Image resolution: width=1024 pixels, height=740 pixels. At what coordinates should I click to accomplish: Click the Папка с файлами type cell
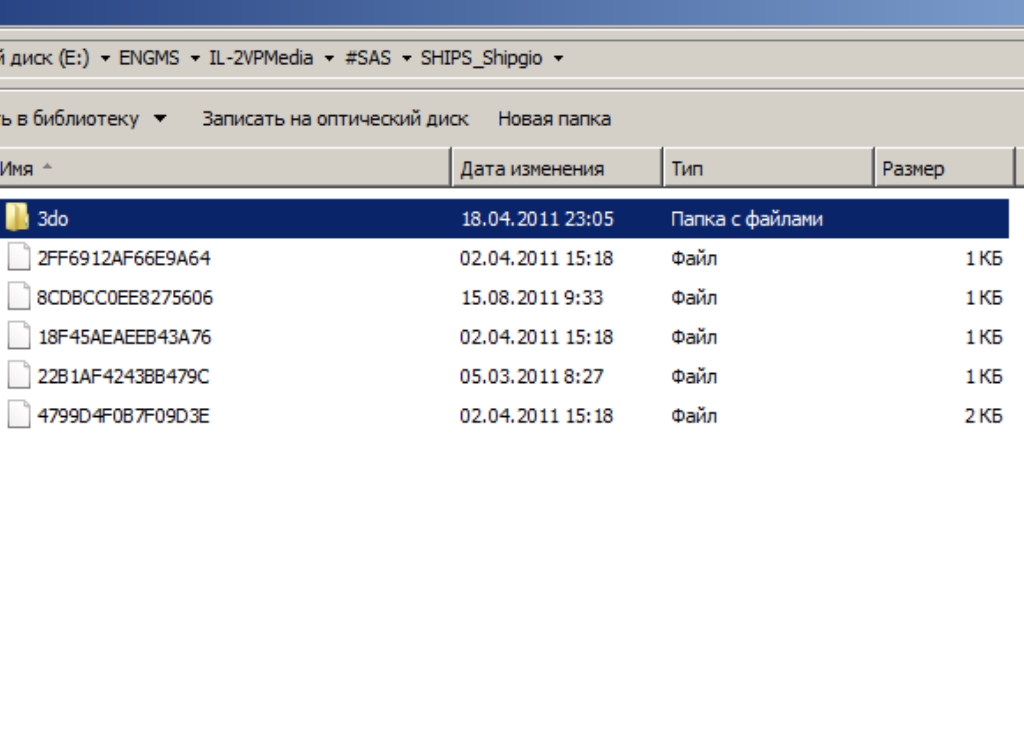tap(746, 219)
